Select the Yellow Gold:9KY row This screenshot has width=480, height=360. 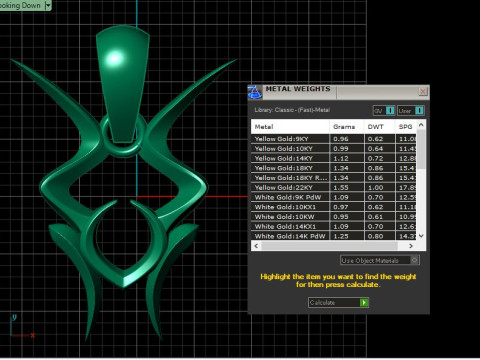click(333, 139)
